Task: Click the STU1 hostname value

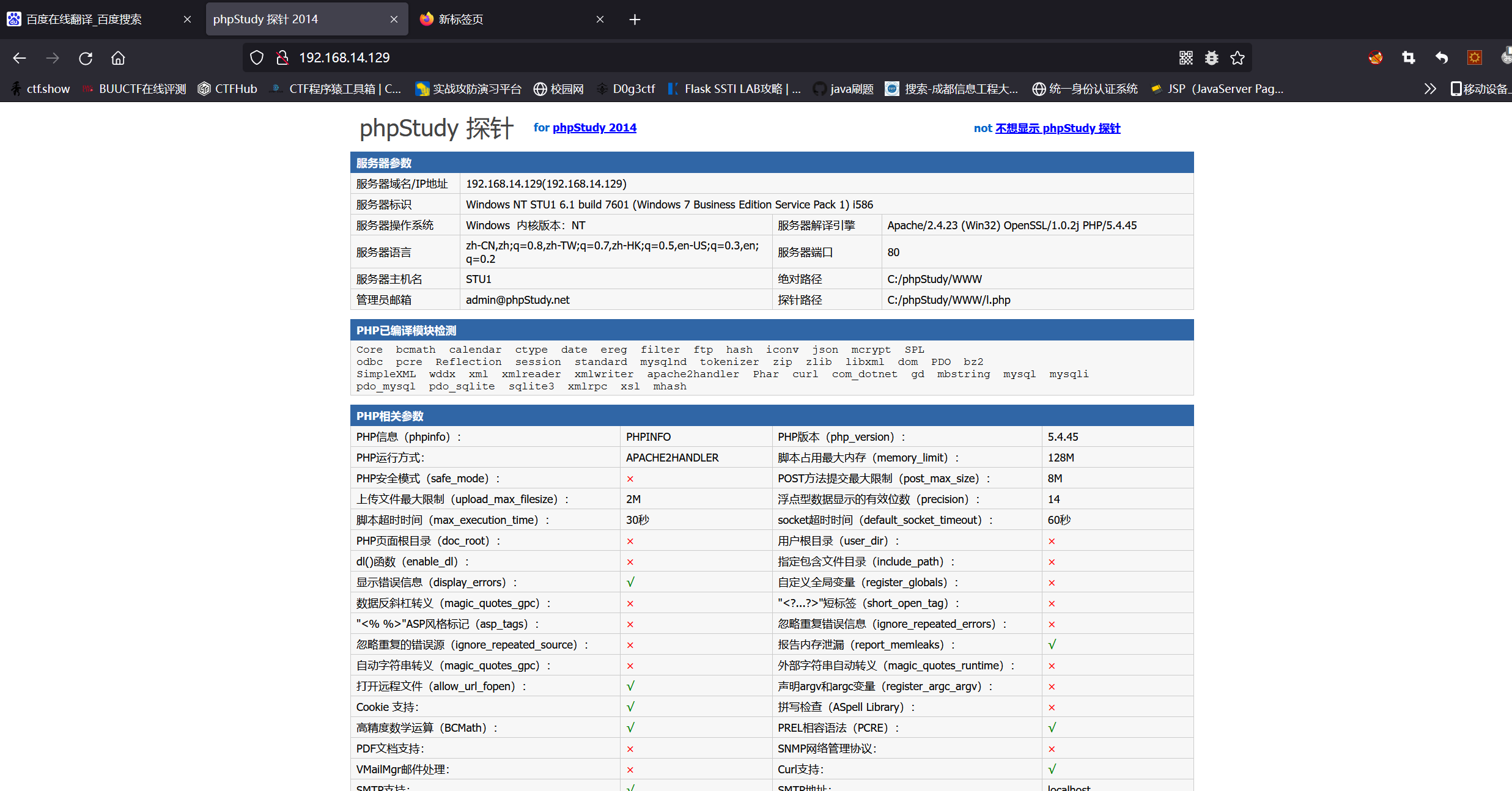Action: (478, 279)
